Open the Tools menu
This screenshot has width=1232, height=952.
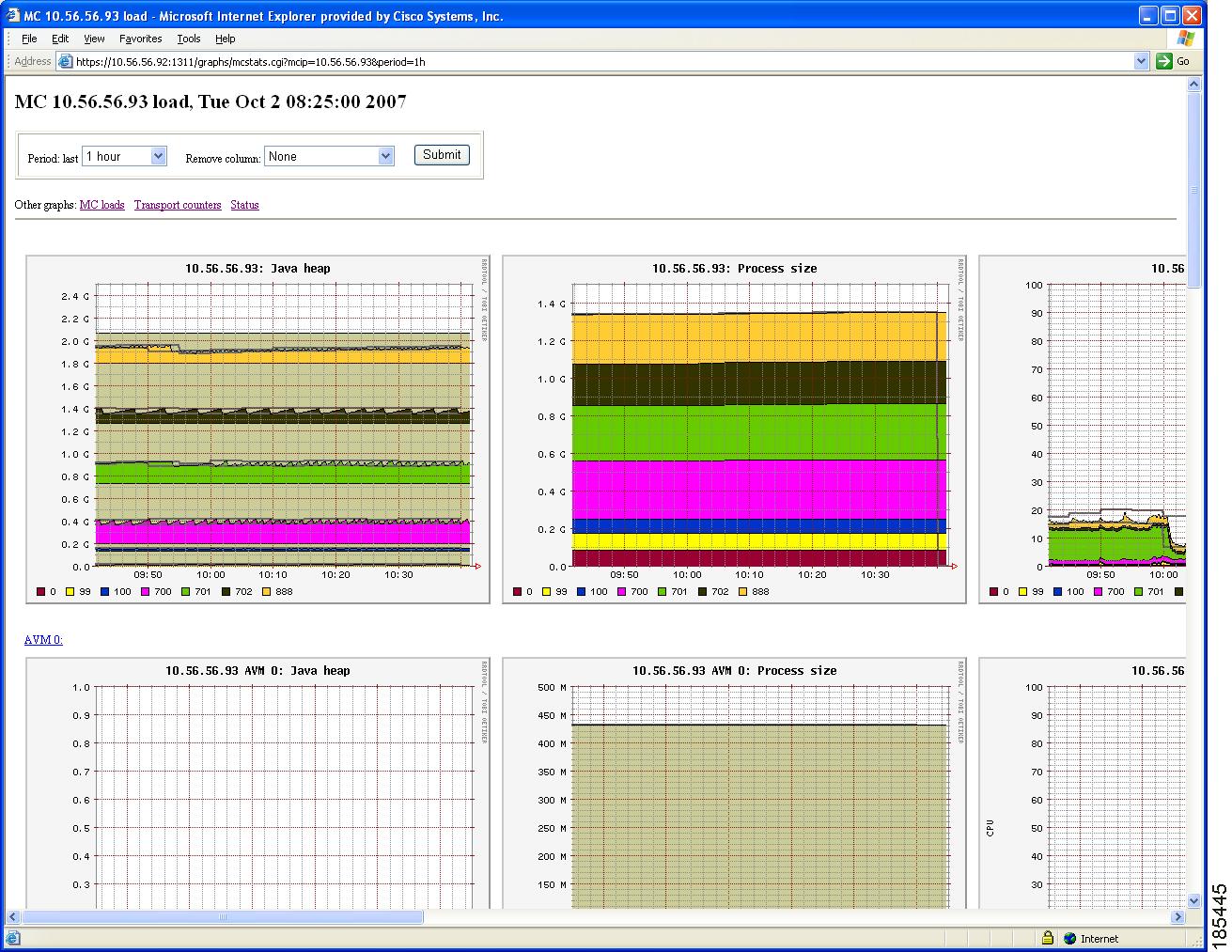click(189, 39)
